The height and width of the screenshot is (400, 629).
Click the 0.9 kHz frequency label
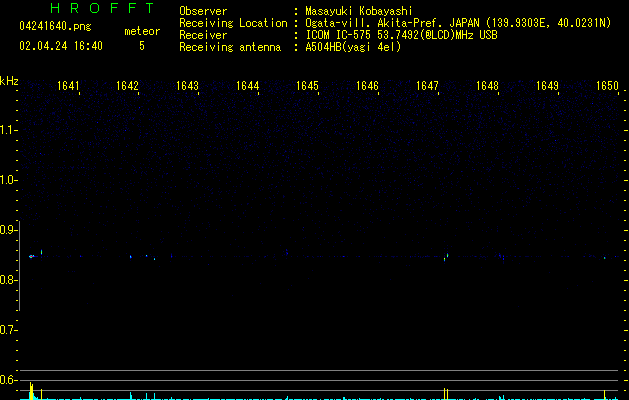[x=8, y=230]
